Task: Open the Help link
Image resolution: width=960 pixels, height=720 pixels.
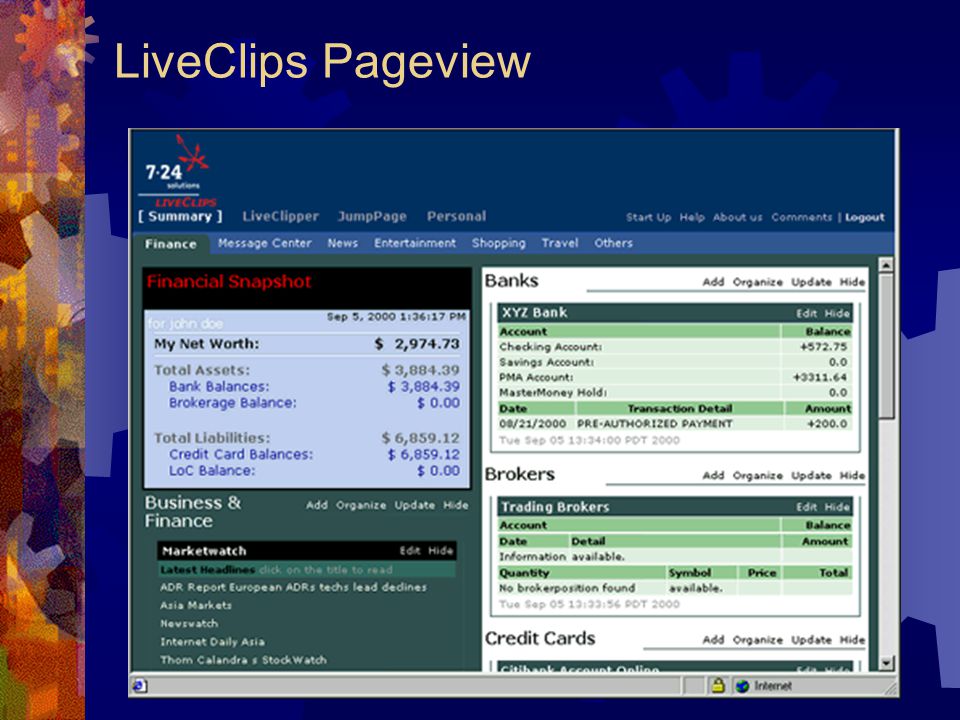Action: pos(692,217)
